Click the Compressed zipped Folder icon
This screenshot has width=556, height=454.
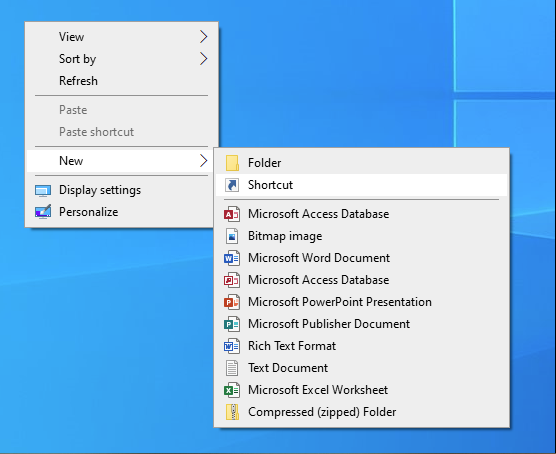coord(232,412)
